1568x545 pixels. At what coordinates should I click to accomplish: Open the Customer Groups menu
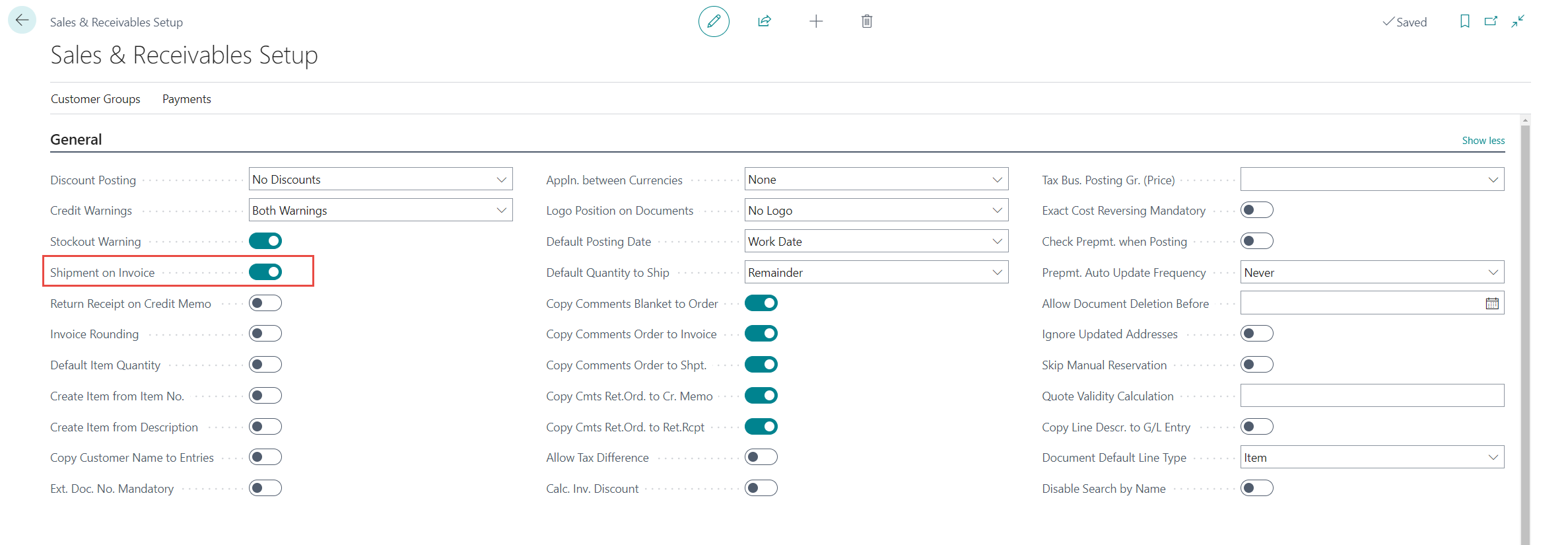96,99
